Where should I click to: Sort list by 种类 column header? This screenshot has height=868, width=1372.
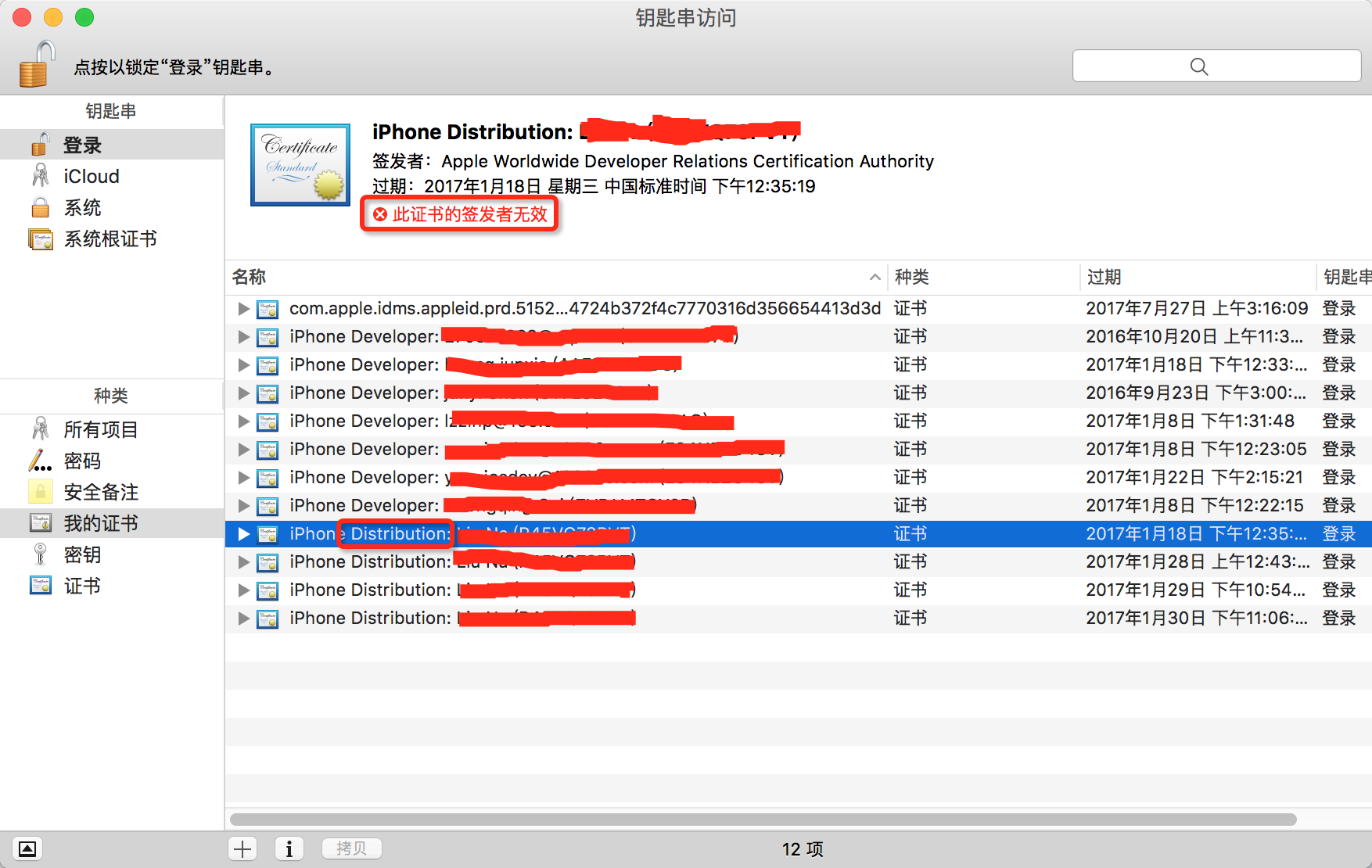pos(984,277)
